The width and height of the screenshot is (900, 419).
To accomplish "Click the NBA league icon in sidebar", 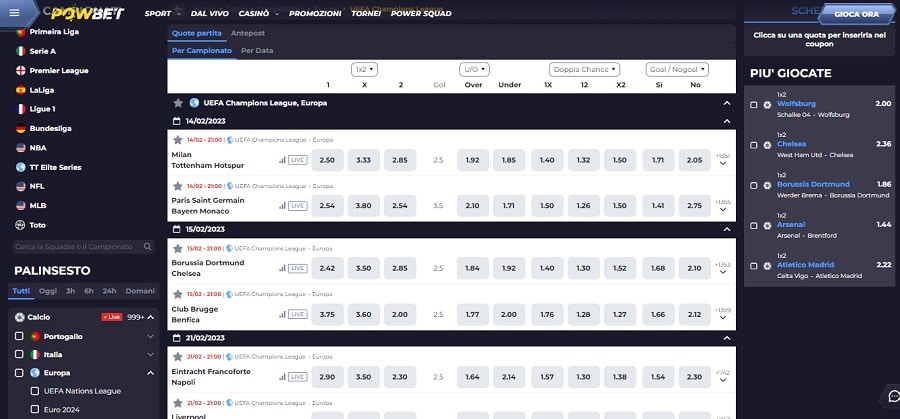I will click(20, 147).
